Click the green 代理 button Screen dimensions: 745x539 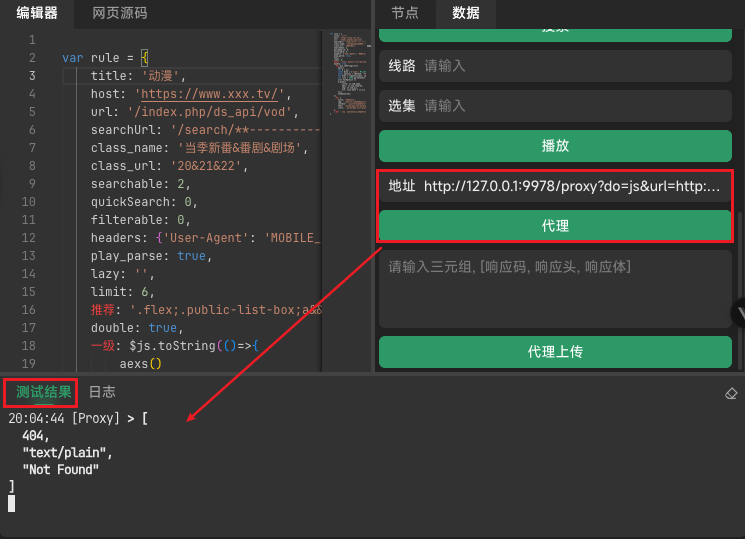pos(555,226)
